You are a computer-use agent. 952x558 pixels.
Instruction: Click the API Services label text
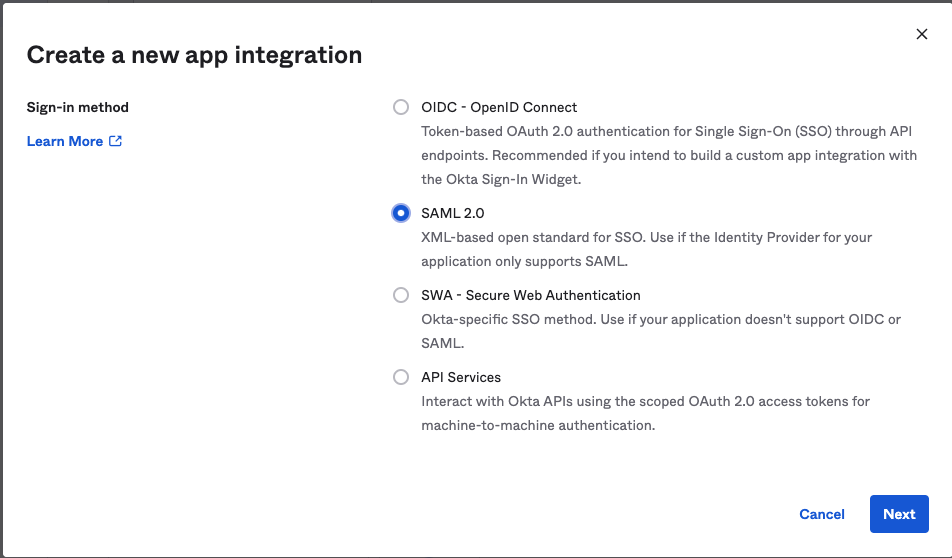(x=461, y=377)
